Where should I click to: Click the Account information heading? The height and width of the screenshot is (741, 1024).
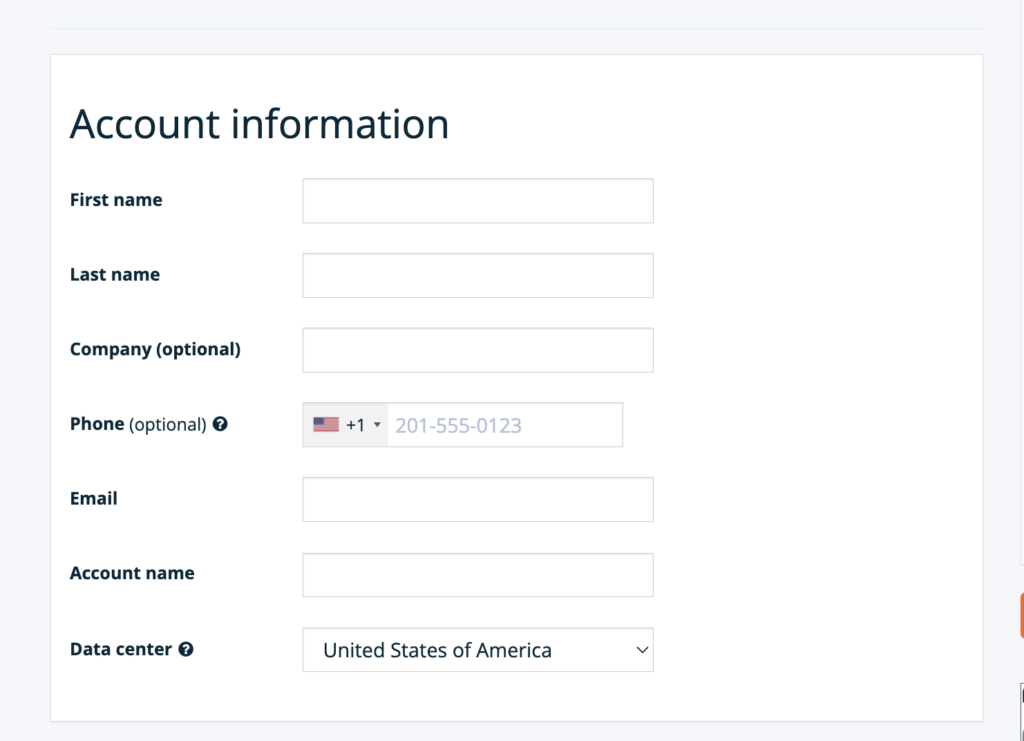pos(258,122)
